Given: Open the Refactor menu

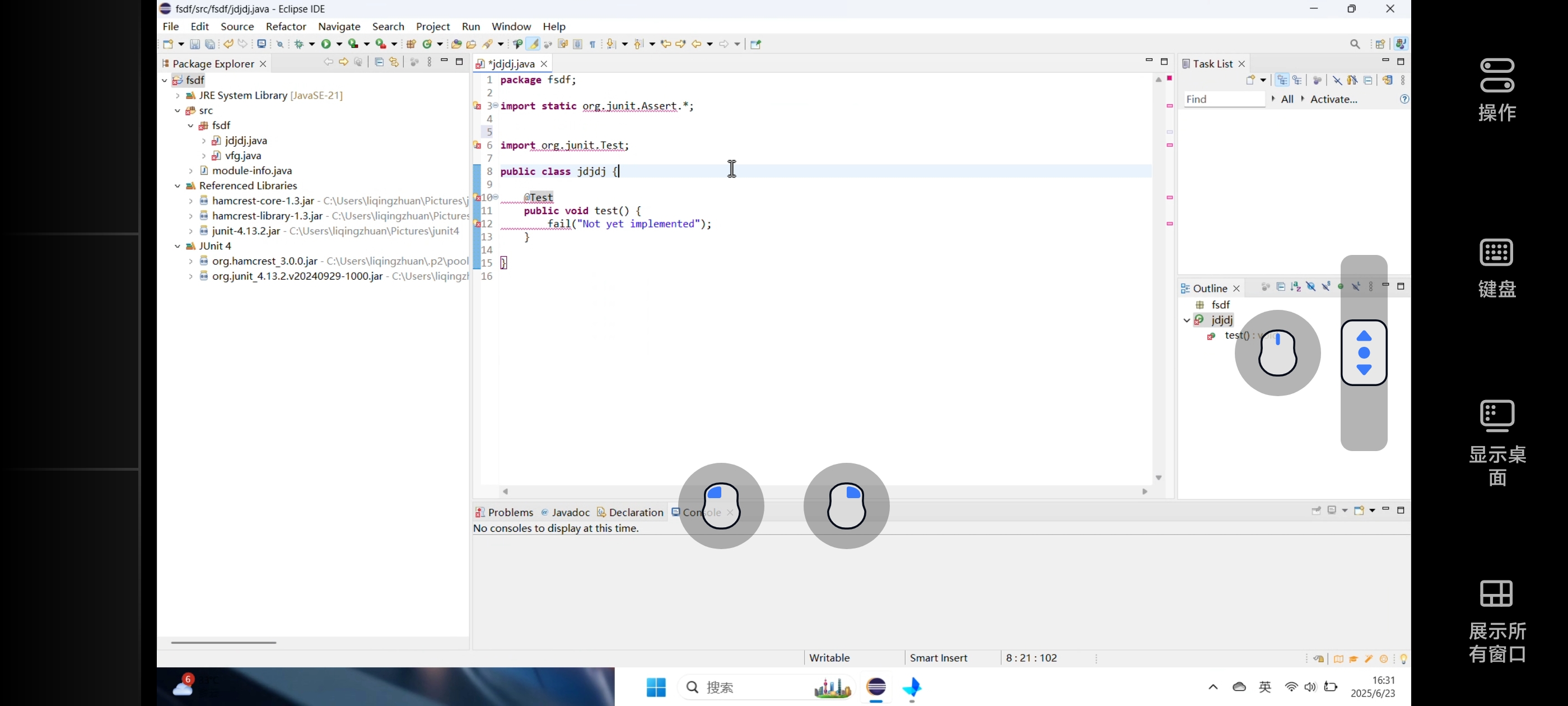Looking at the screenshot, I should (286, 26).
